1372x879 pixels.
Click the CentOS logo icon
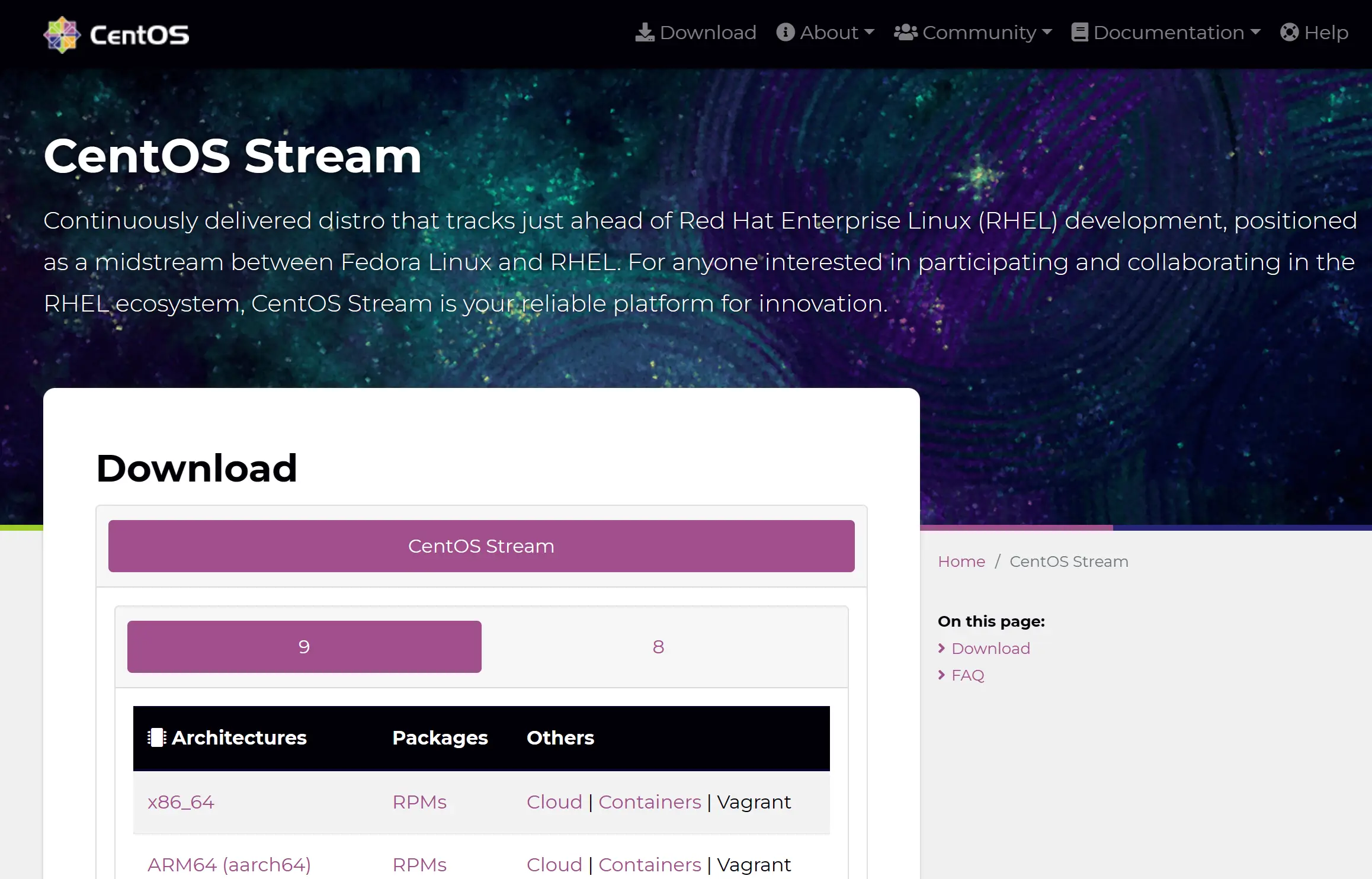click(x=62, y=35)
